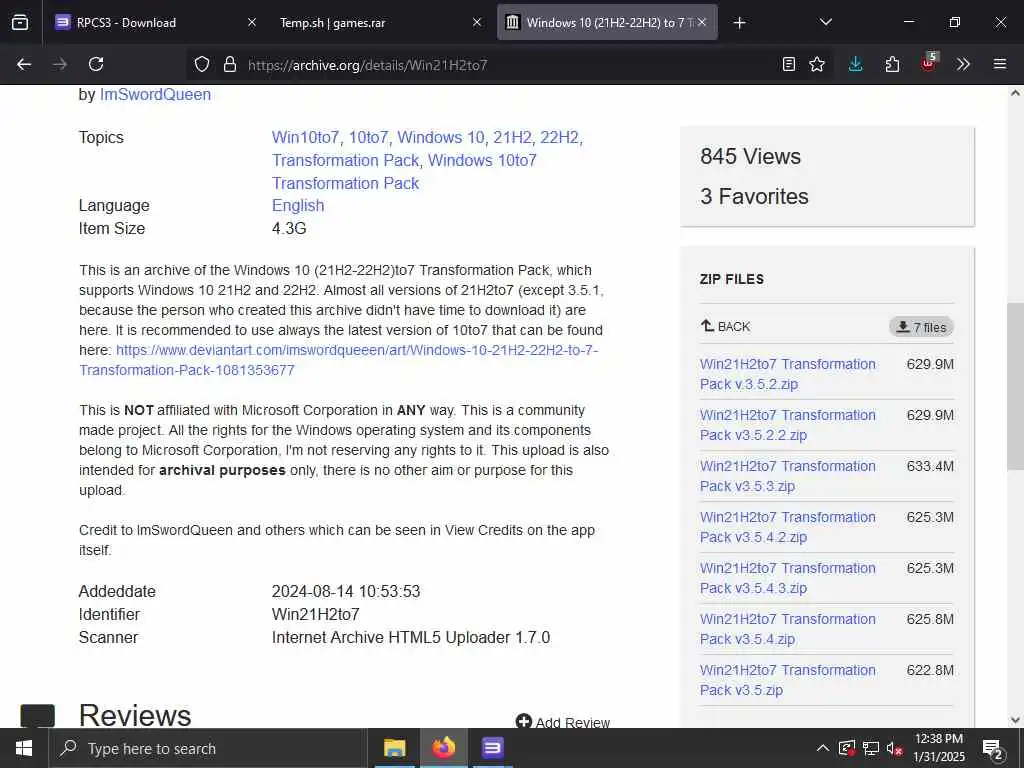
Task: Open the Windows 10 topic link
Action: coord(441,137)
